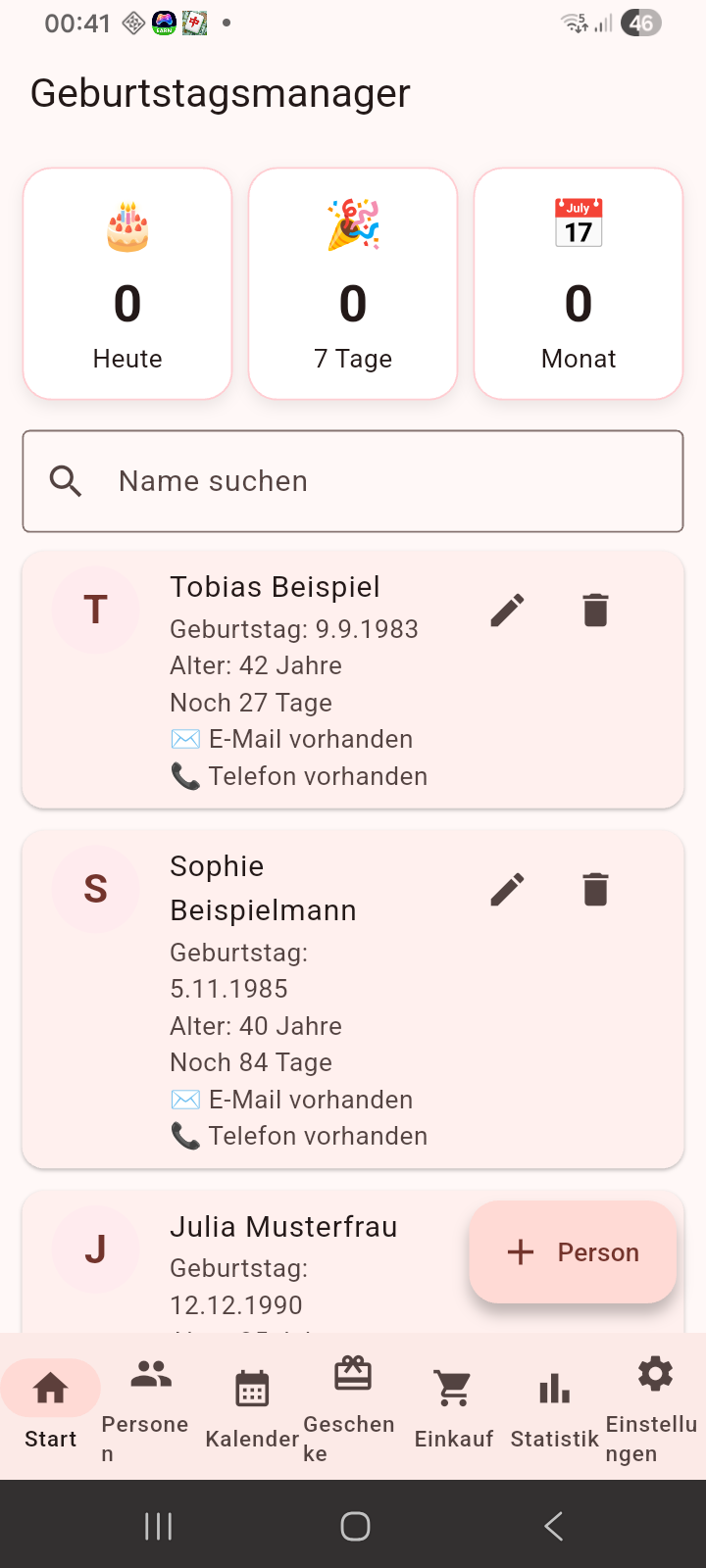Tap the Android back navigation button
This screenshot has width=706, height=1568.
pos(553,1526)
